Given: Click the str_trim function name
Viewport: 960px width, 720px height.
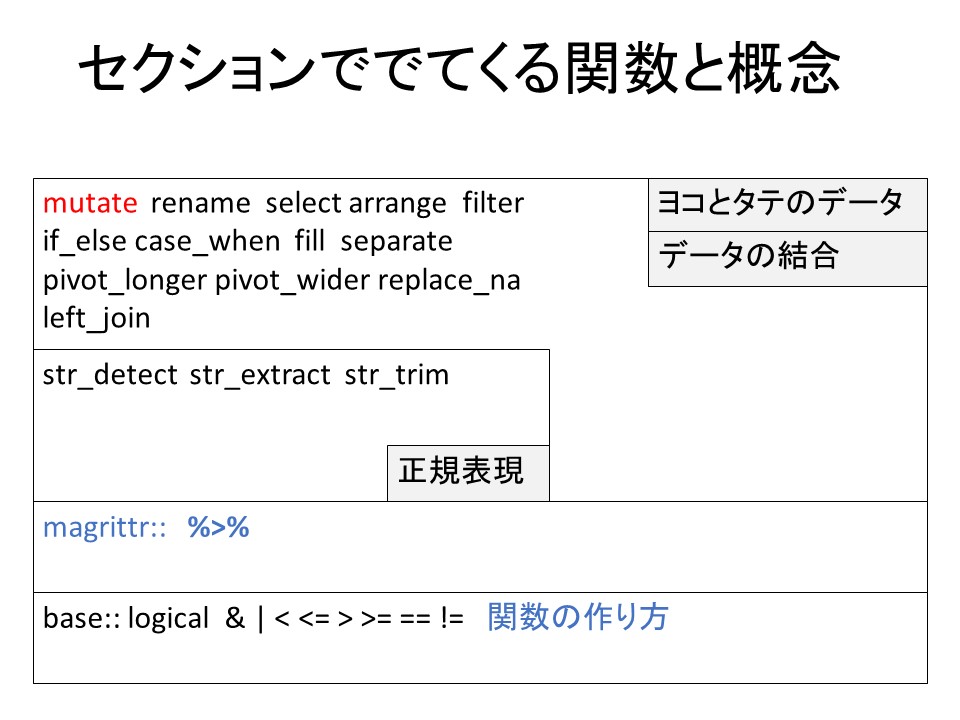Looking at the screenshot, I should pyautogui.click(x=397, y=375).
